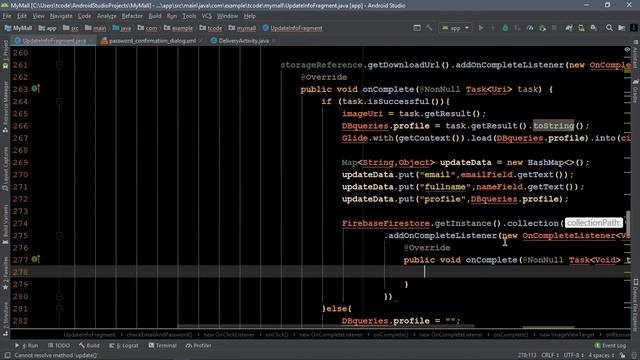Toggle the fold marker at line 281
Viewport: 640px width, 360px height.
pos(59,309)
